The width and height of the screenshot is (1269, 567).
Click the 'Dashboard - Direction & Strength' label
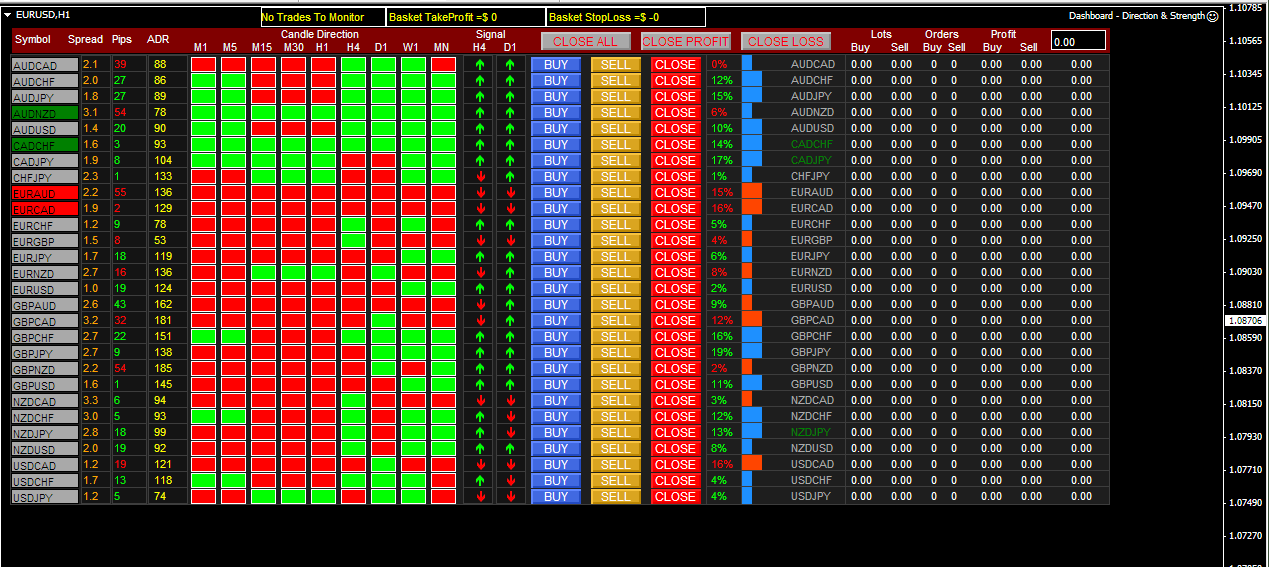[x=1137, y=16]
